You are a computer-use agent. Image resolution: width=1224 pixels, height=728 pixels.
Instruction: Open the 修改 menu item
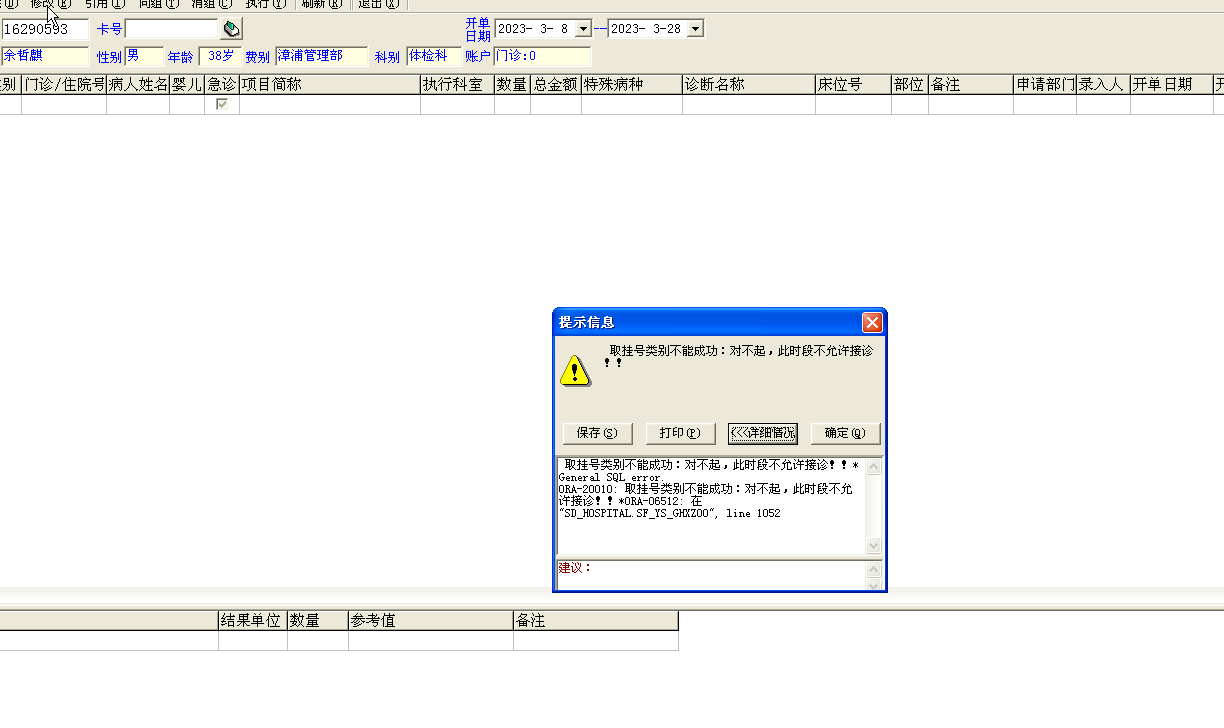coord(50,4)
